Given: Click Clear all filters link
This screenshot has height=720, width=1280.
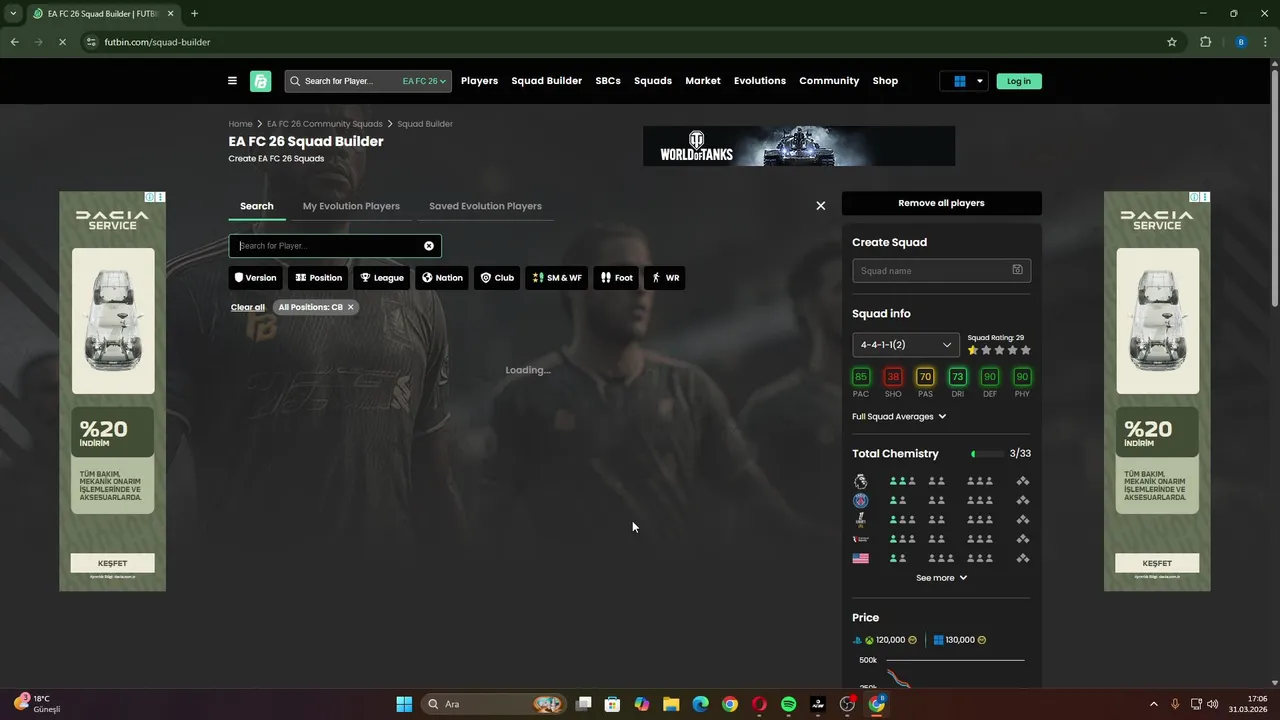Looking at the screenshot, I should (x=248, y=307).
